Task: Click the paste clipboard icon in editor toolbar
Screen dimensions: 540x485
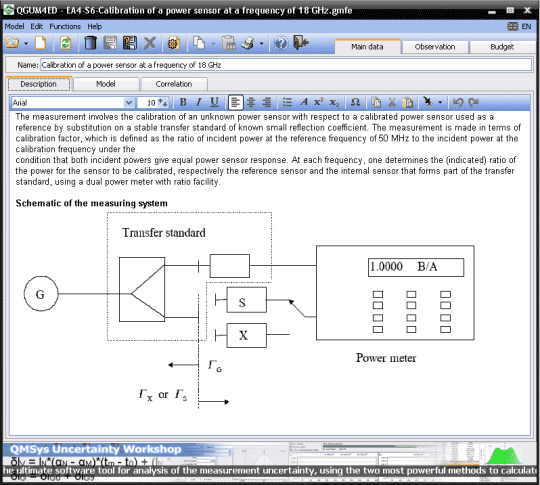Action: (408, 102)
